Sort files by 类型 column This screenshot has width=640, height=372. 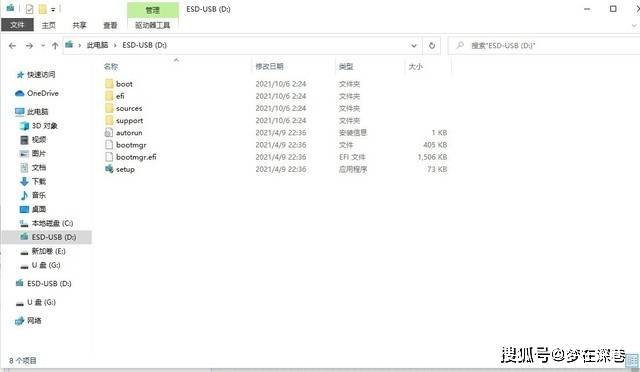346,66
